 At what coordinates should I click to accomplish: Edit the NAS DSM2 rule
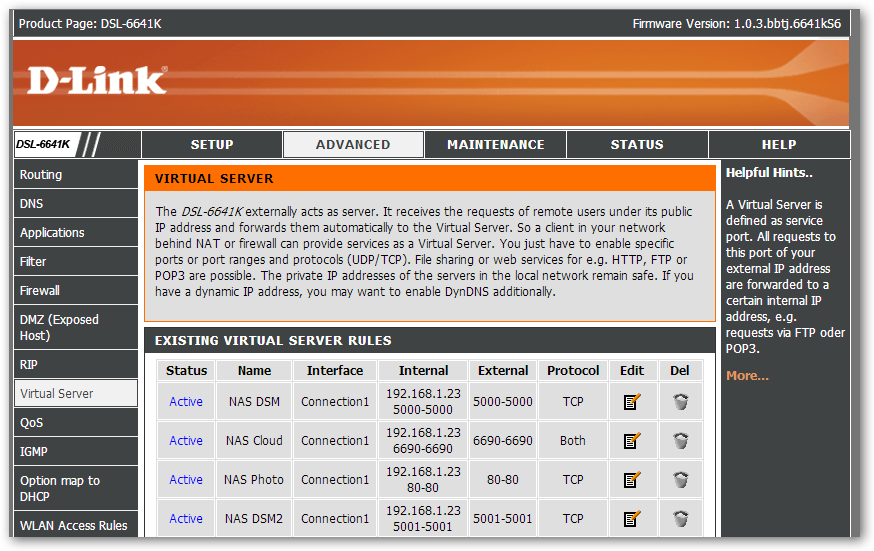632,519
